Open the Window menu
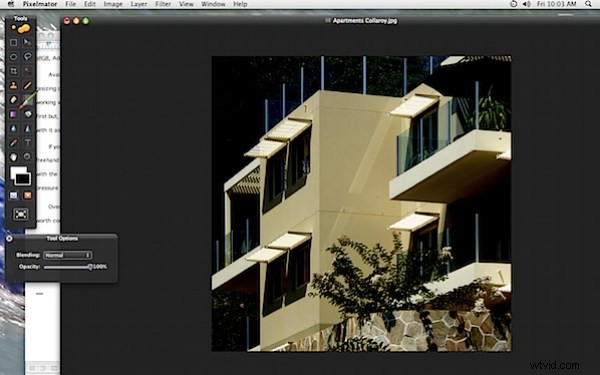600x375 pixels. 213,4
